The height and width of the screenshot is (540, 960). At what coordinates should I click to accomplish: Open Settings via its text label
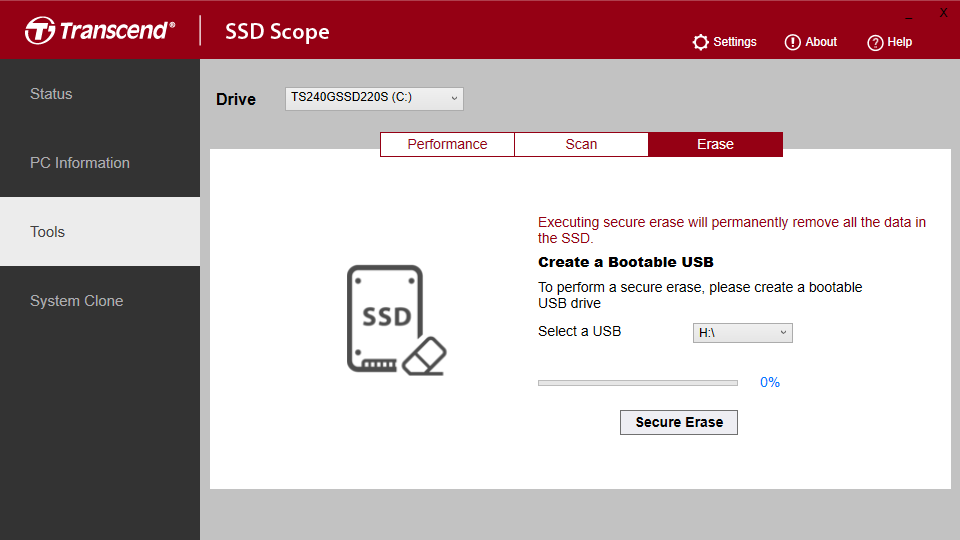tap(735, 42)
